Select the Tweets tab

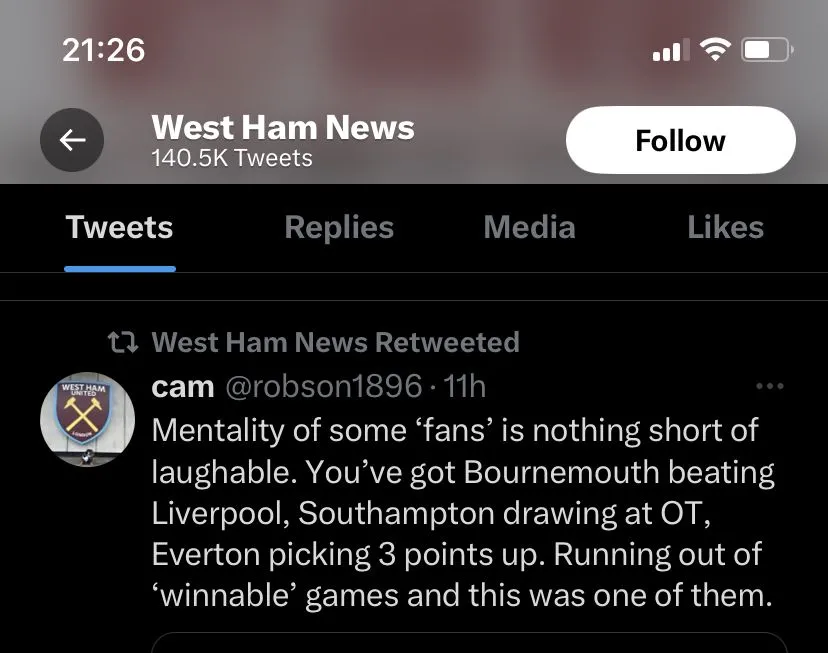(x=120, y=227)
